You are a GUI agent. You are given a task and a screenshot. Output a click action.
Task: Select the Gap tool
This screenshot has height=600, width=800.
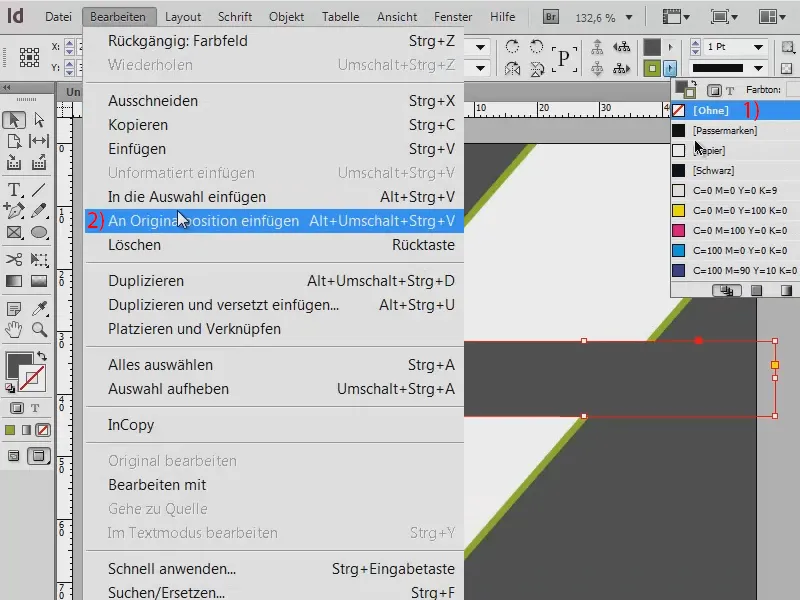pos(39,141)
